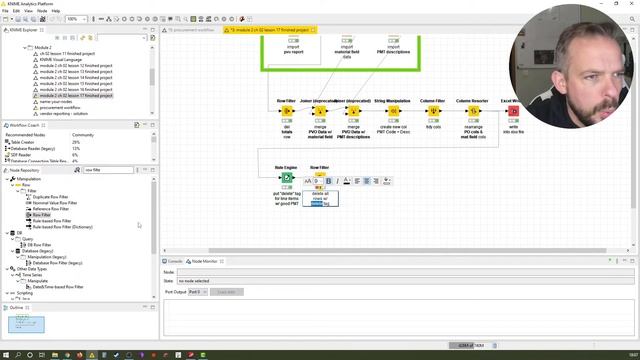This screenshot has height=360, width=640.
Task: Switch to module 2 ch 02 lesson 17 tab
Action: [270, 30]
